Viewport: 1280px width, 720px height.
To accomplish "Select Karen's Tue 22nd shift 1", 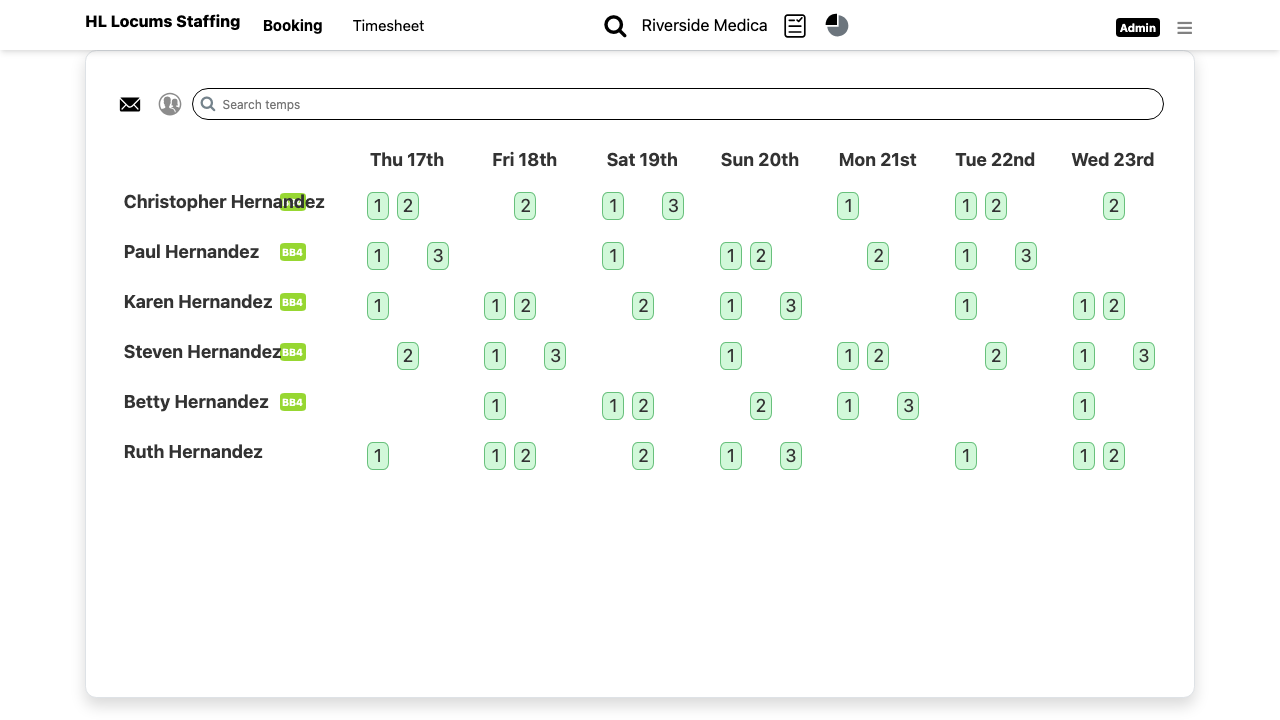I will click(966, 306).
